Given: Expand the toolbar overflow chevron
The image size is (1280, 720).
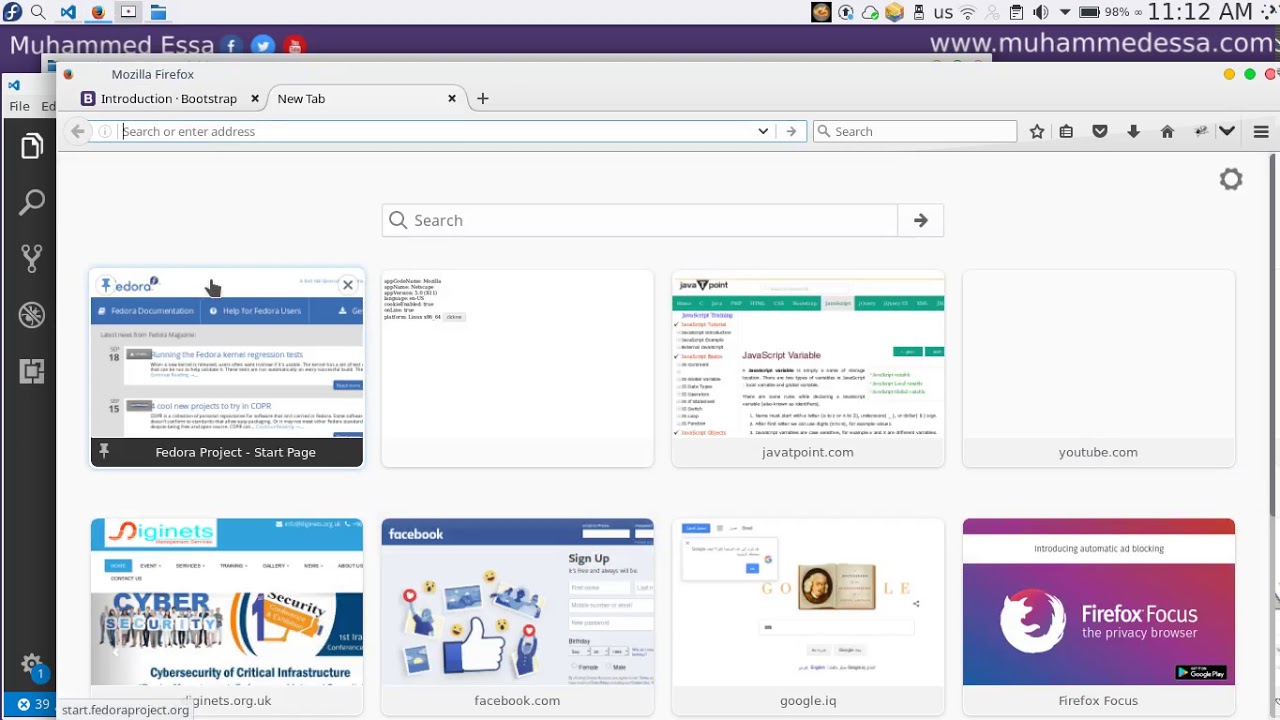Looking at the screenshot, I should point(1227,131).
